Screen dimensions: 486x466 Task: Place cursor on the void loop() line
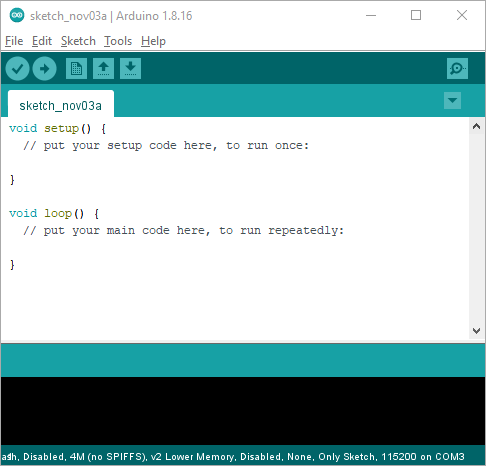[x=54, y=213]
